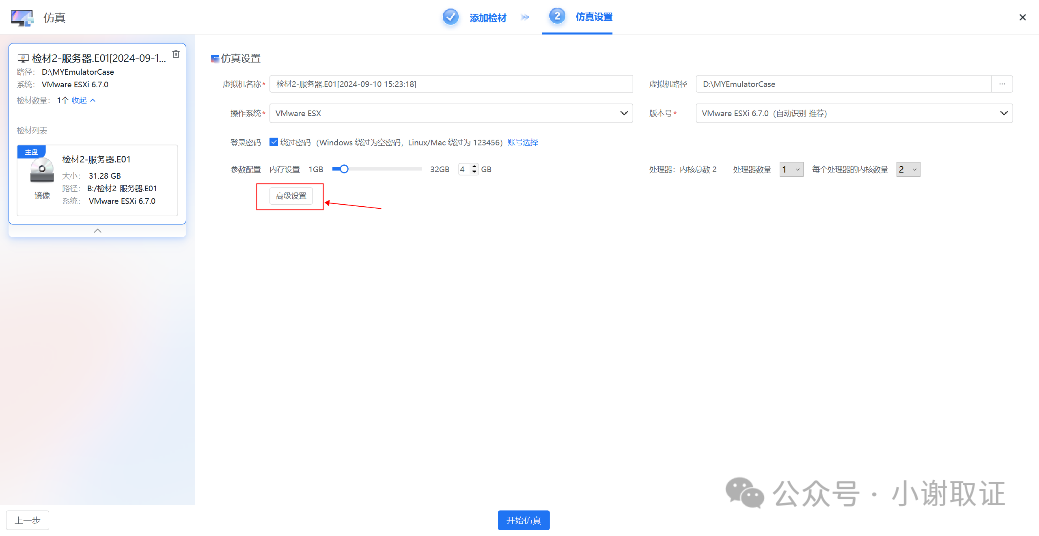The image size is (1039, 536).
Task: Click the virtual machine name input field
Action: click(x=451, y=84)
